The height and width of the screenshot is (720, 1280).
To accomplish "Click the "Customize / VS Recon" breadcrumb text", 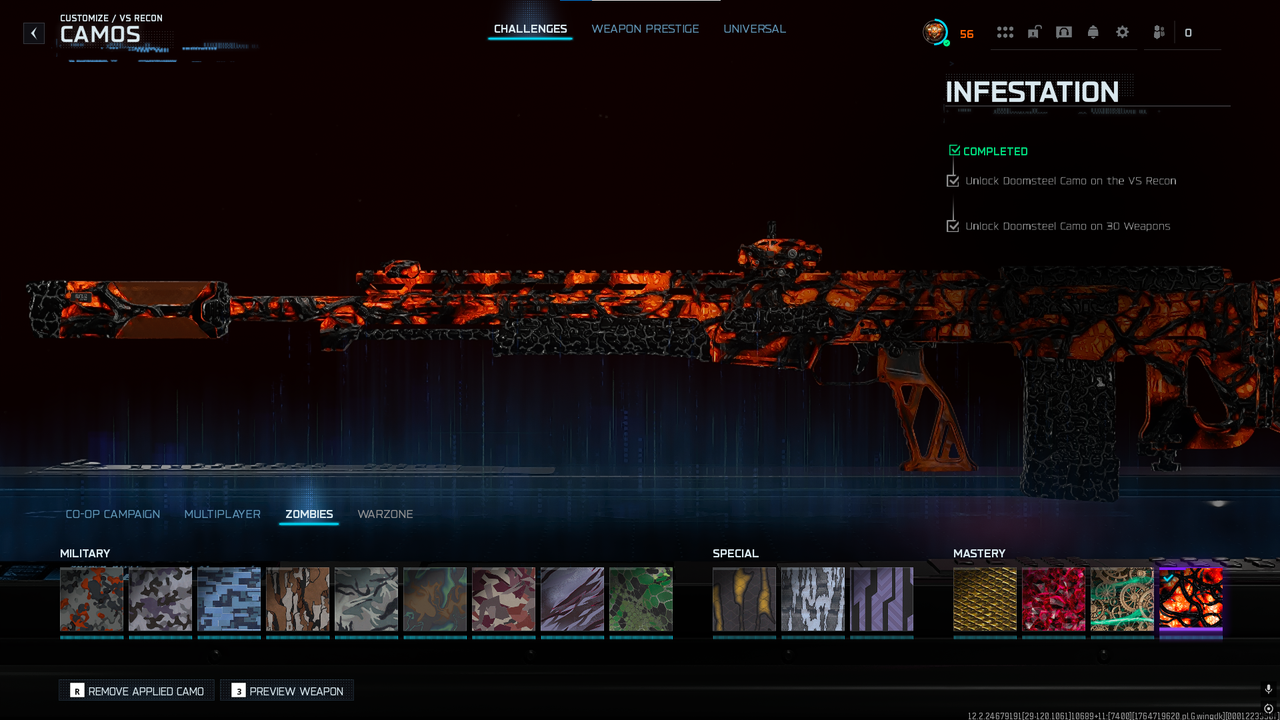I will [111, 18].
